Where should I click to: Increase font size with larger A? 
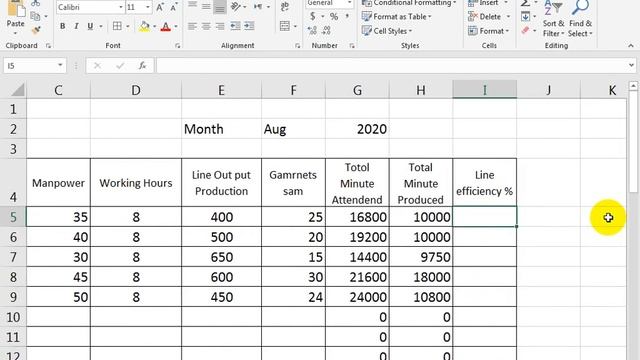[x=160, y=7]
